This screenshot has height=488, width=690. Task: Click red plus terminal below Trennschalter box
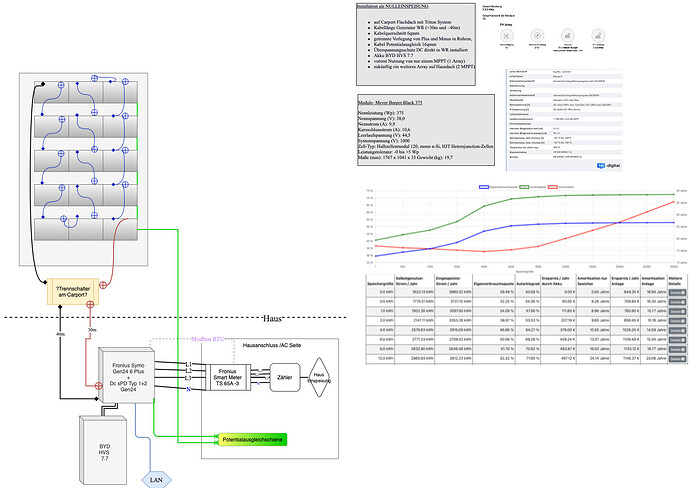pos(90,304)
